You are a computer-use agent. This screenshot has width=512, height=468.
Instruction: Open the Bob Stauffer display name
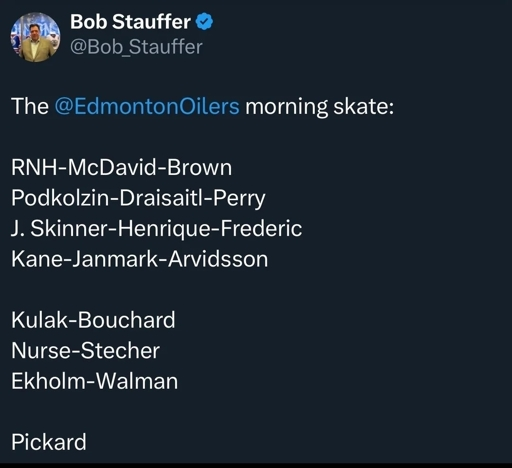pos(130,22)
